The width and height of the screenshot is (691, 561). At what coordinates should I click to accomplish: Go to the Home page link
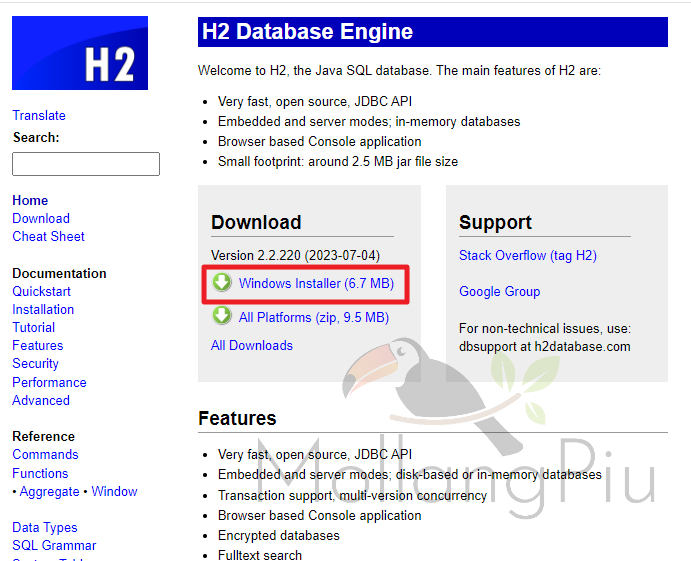point(30,200)
